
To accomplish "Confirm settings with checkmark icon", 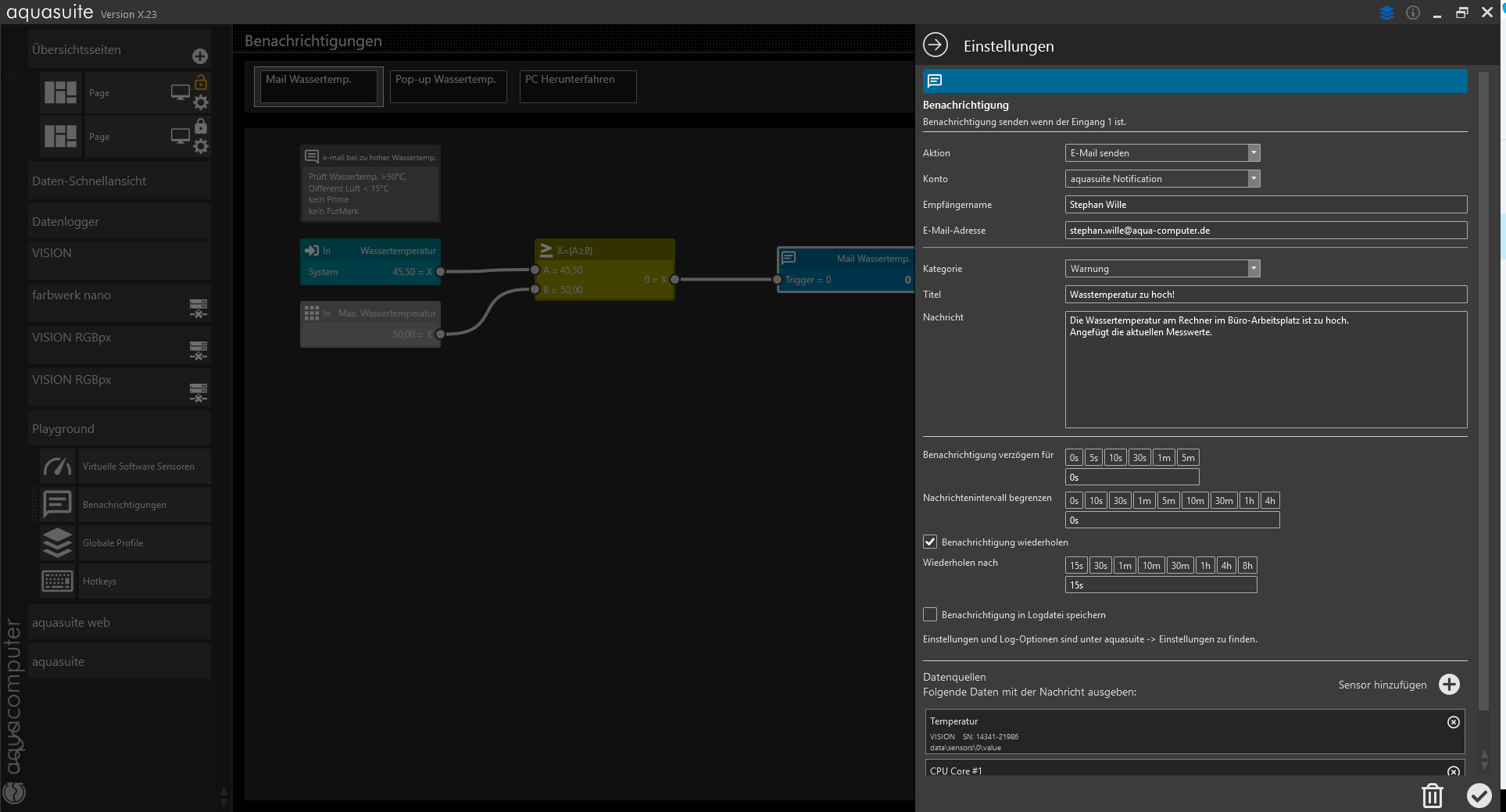I will pyautogui.click(x=1479, y=796).
